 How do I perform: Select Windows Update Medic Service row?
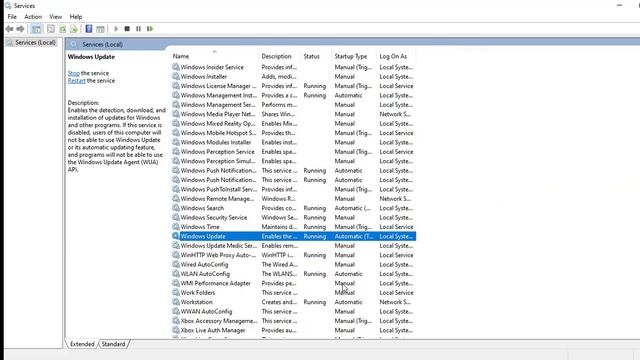(293, 245)
